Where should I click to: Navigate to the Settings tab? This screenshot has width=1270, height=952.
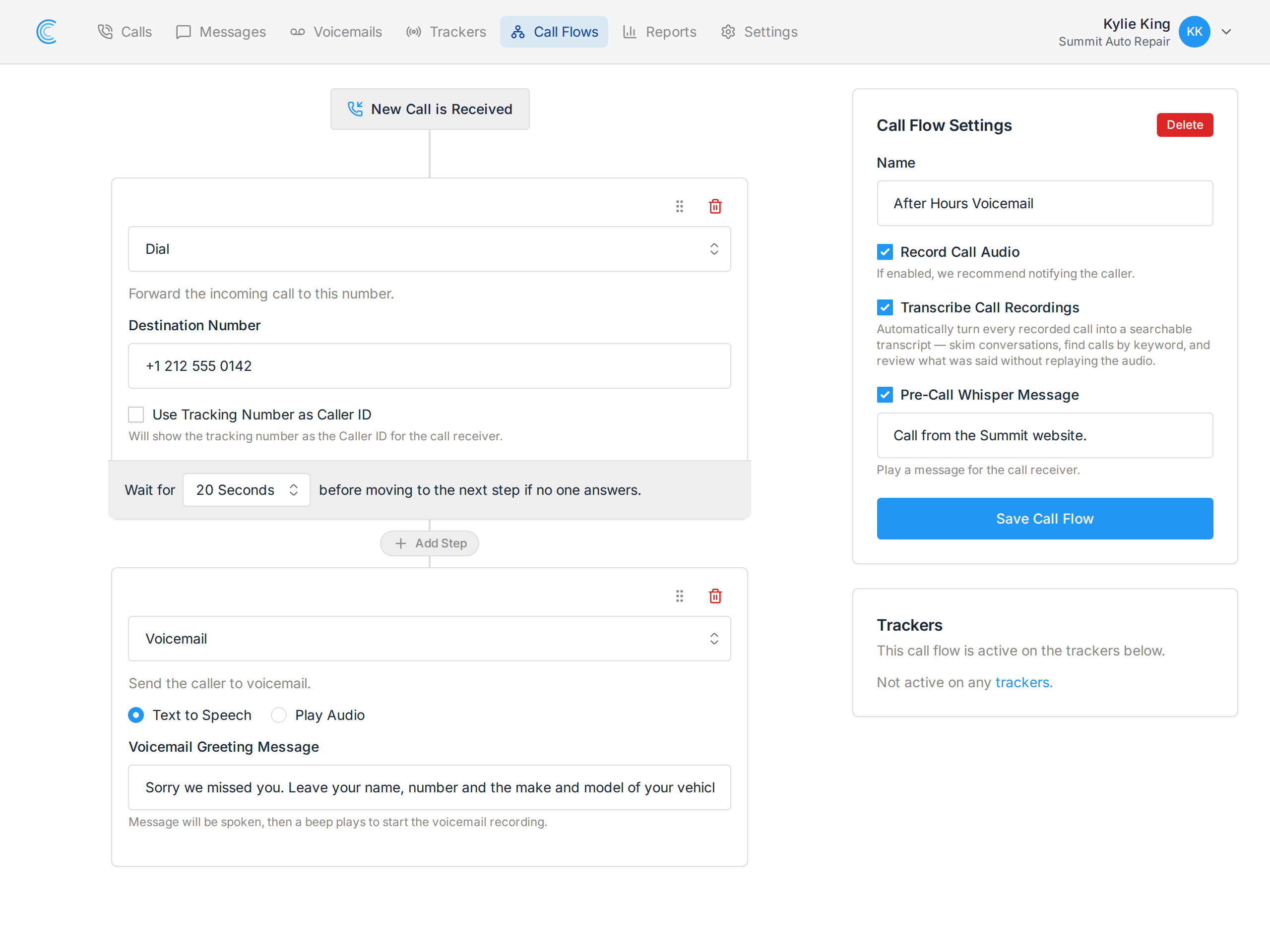click(759, 32)
